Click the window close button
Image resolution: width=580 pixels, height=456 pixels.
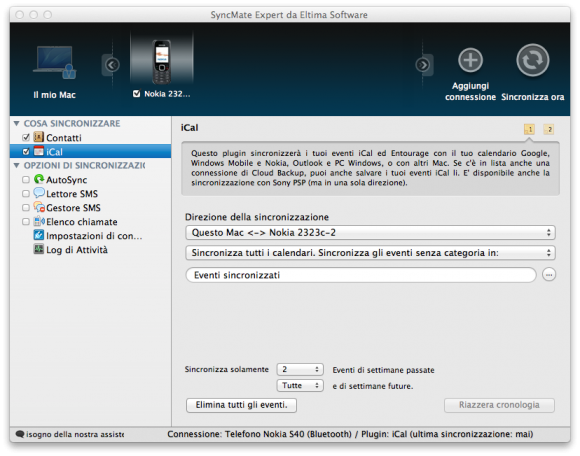click(20, 15)
